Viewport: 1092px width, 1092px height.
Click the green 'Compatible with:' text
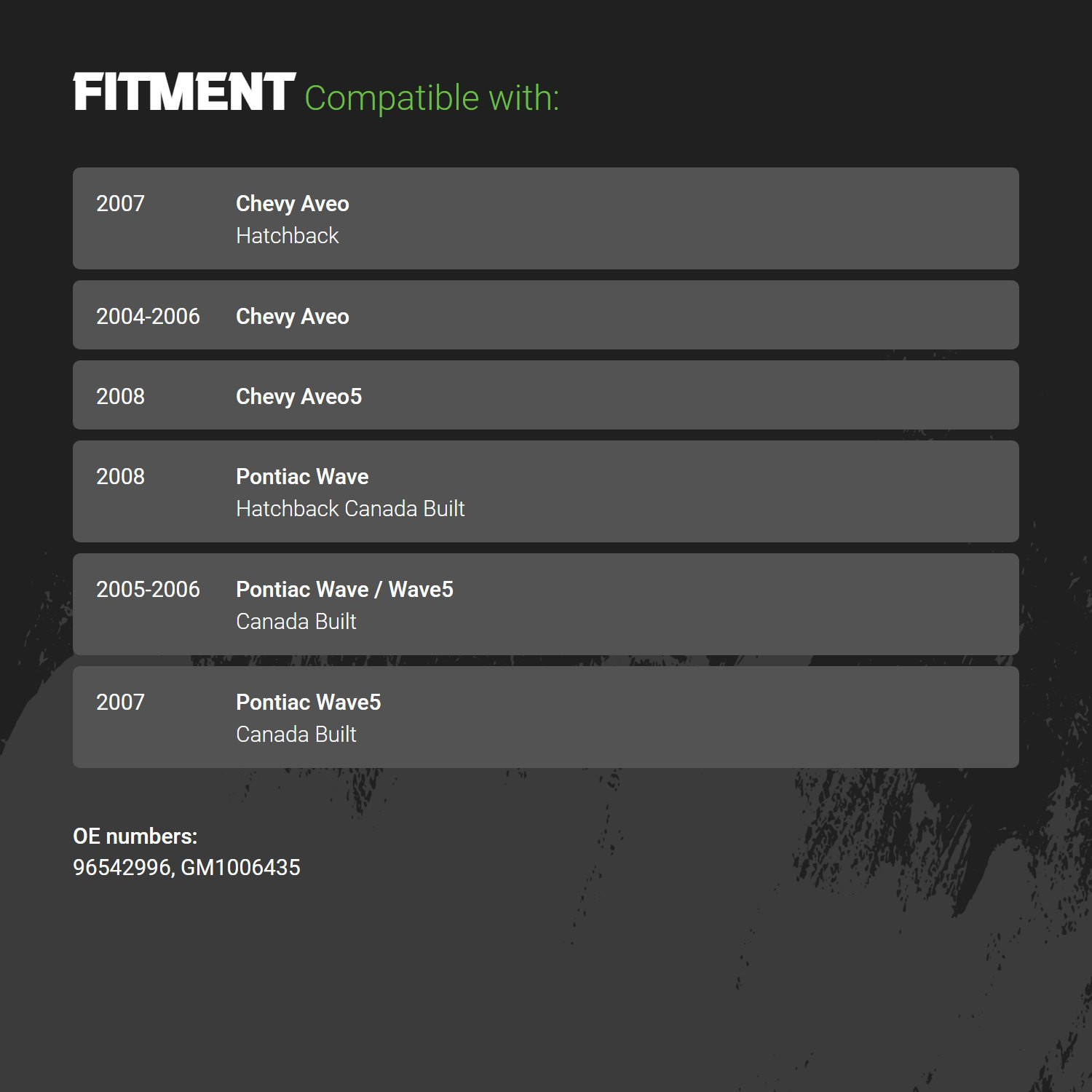432,98
